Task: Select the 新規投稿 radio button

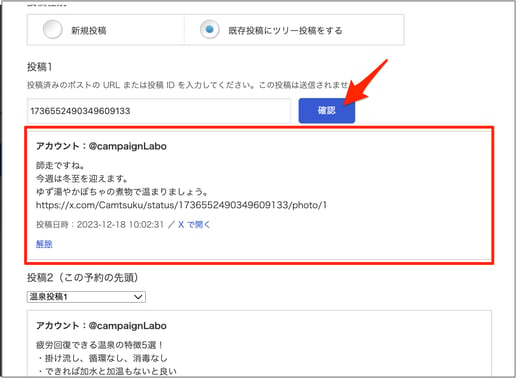Action: pos(52,30)
